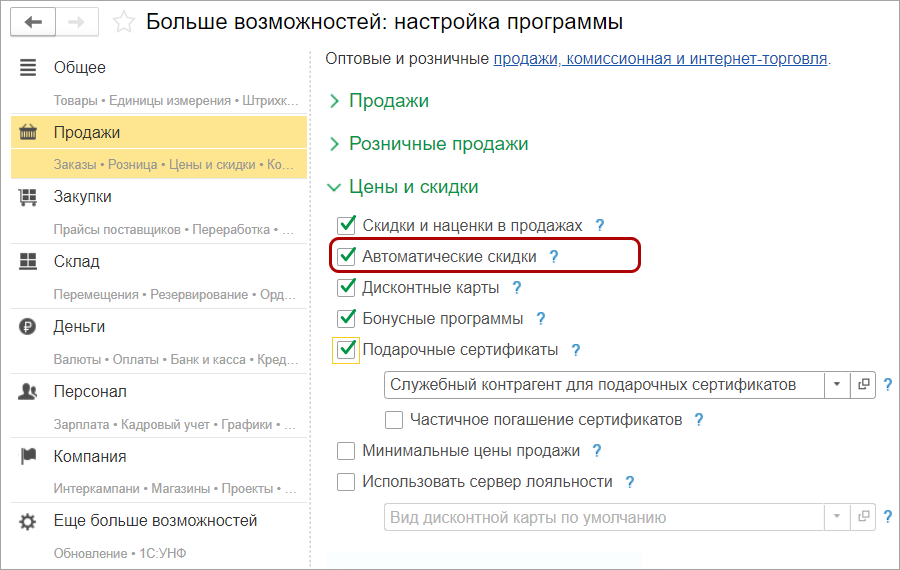Screen dimensions: 900x570
Task: Switch to the Склад settings section
Action: [77, 262]
